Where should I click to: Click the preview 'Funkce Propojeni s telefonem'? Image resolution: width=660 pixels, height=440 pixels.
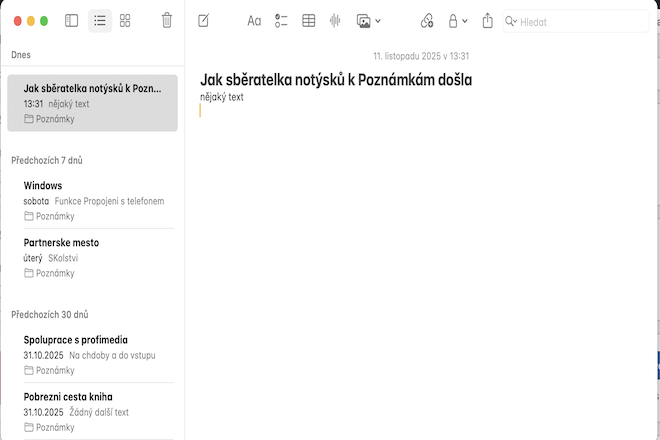click(x=109, y=201)
